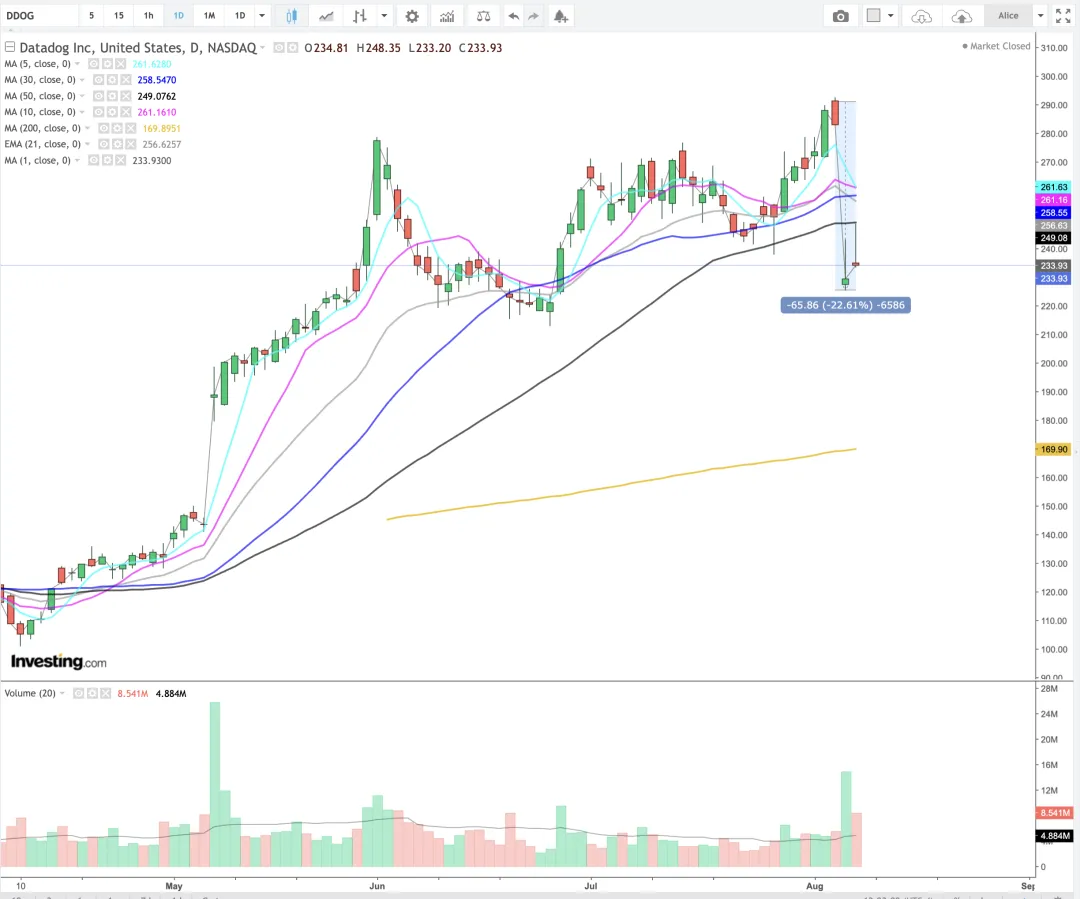Screen dimensions: 1080x899
Task: Select the 1h timeframe
Action: click(149, 16)
